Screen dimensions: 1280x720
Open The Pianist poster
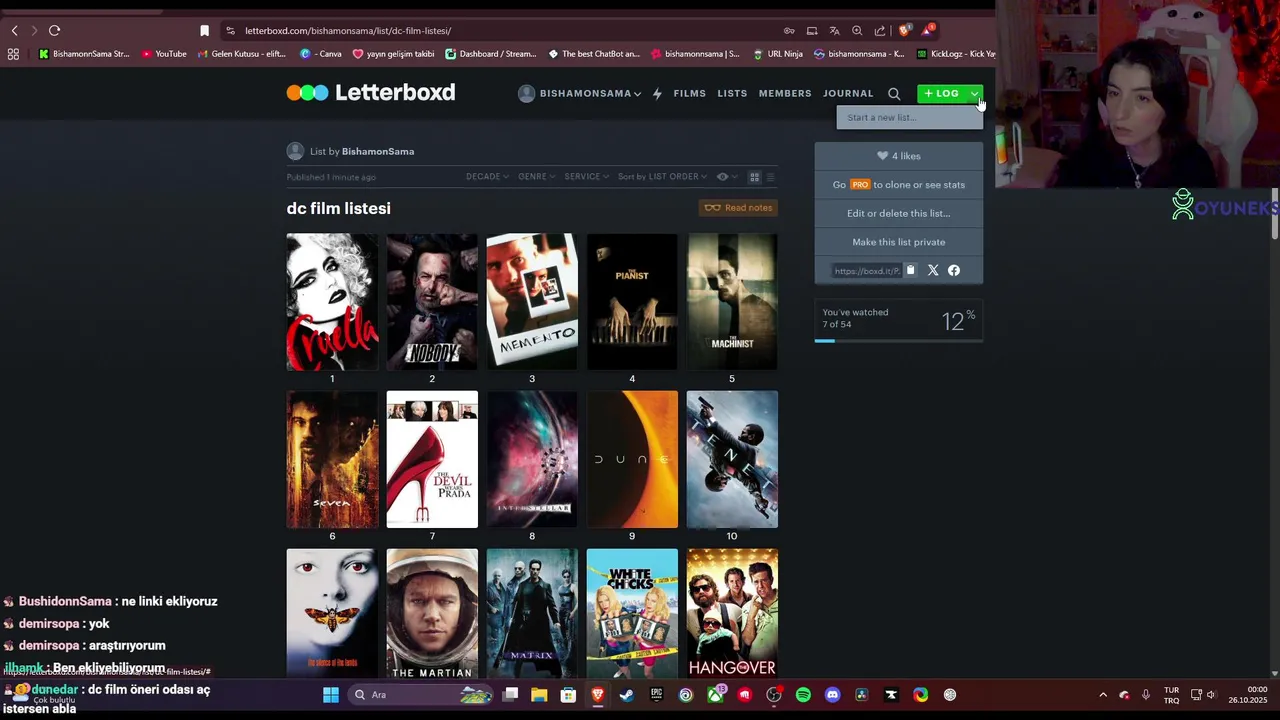coord(632,302)
